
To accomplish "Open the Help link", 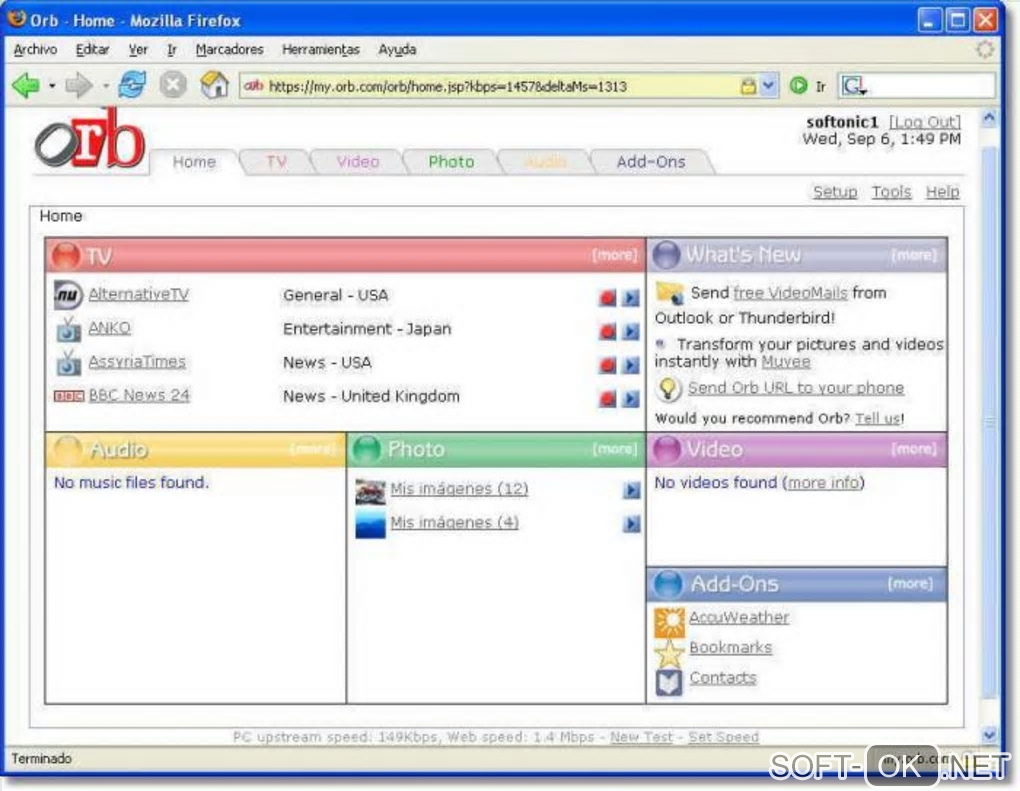I will (943, 192).
